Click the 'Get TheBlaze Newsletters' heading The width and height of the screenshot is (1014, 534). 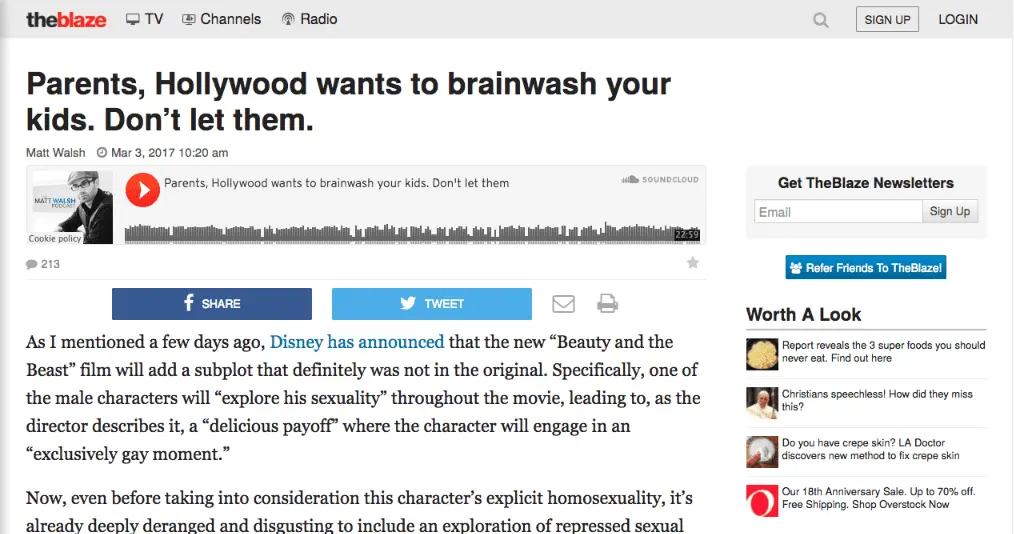pyautogui.click(x=865, y=183)
